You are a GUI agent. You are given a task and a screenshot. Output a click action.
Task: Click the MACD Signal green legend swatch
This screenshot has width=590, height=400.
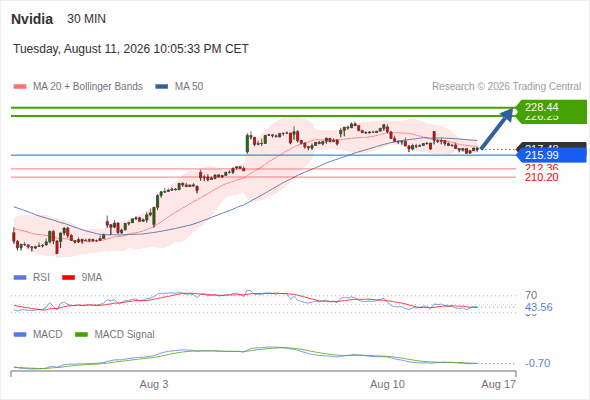81,335
